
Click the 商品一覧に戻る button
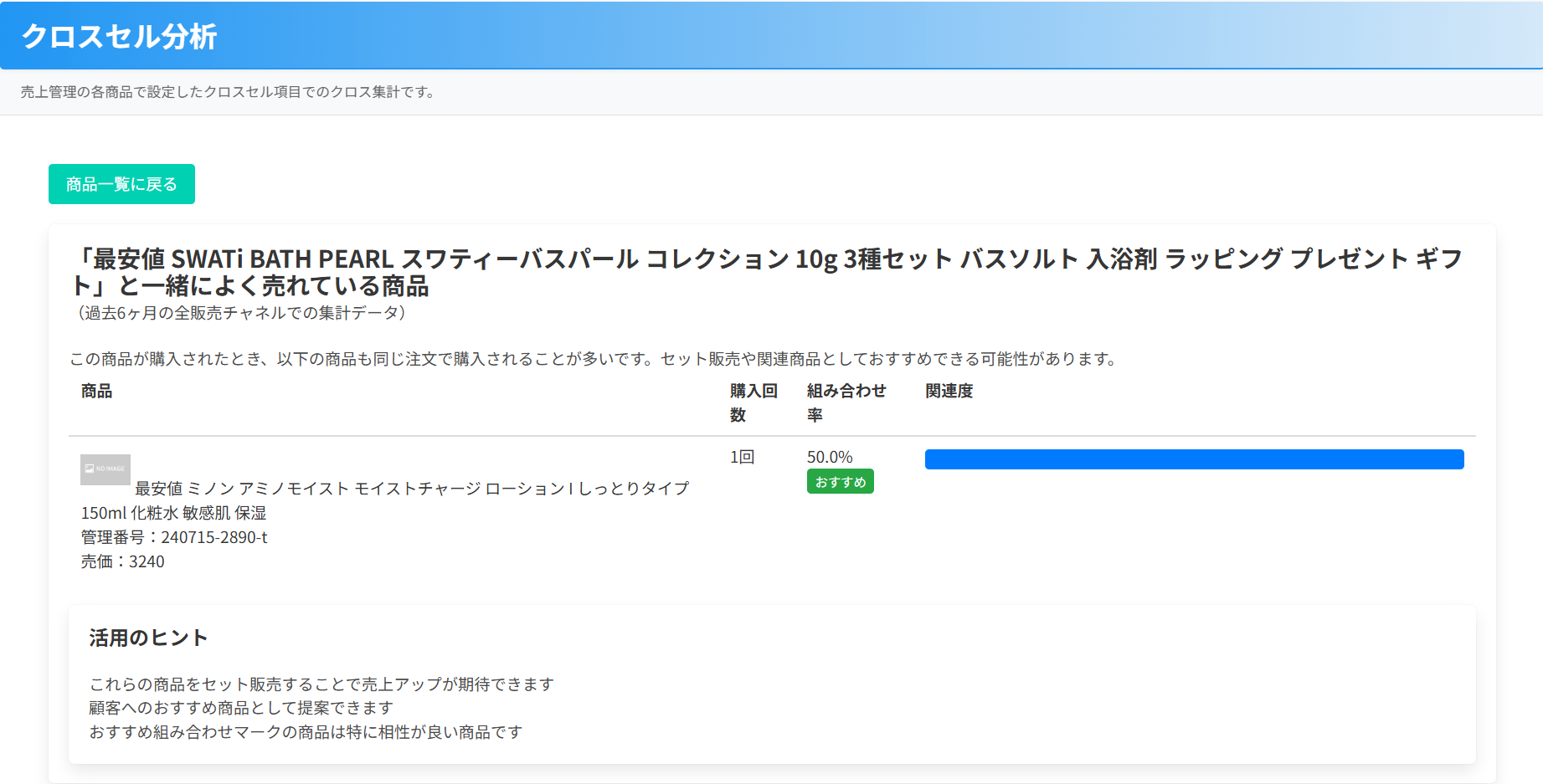point(121,184)
